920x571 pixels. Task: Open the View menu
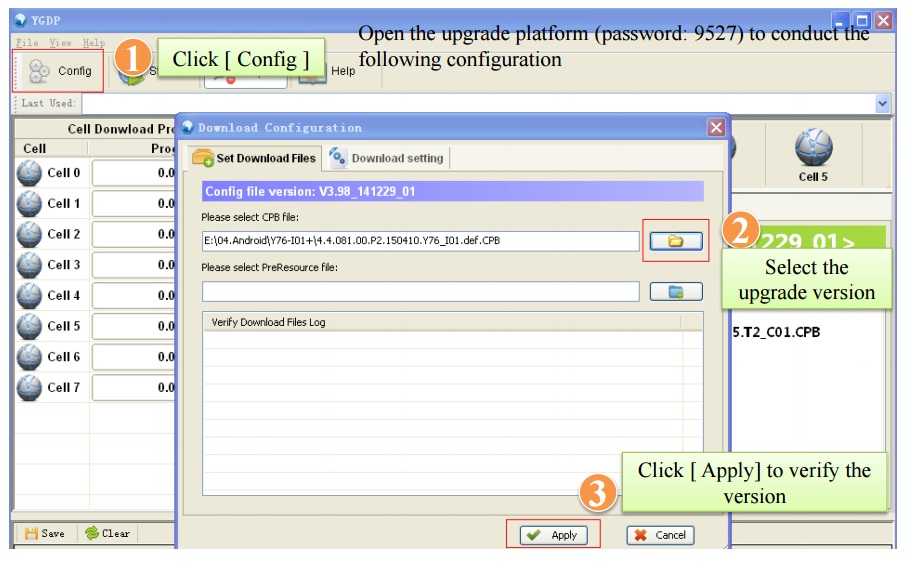point(60,43)
